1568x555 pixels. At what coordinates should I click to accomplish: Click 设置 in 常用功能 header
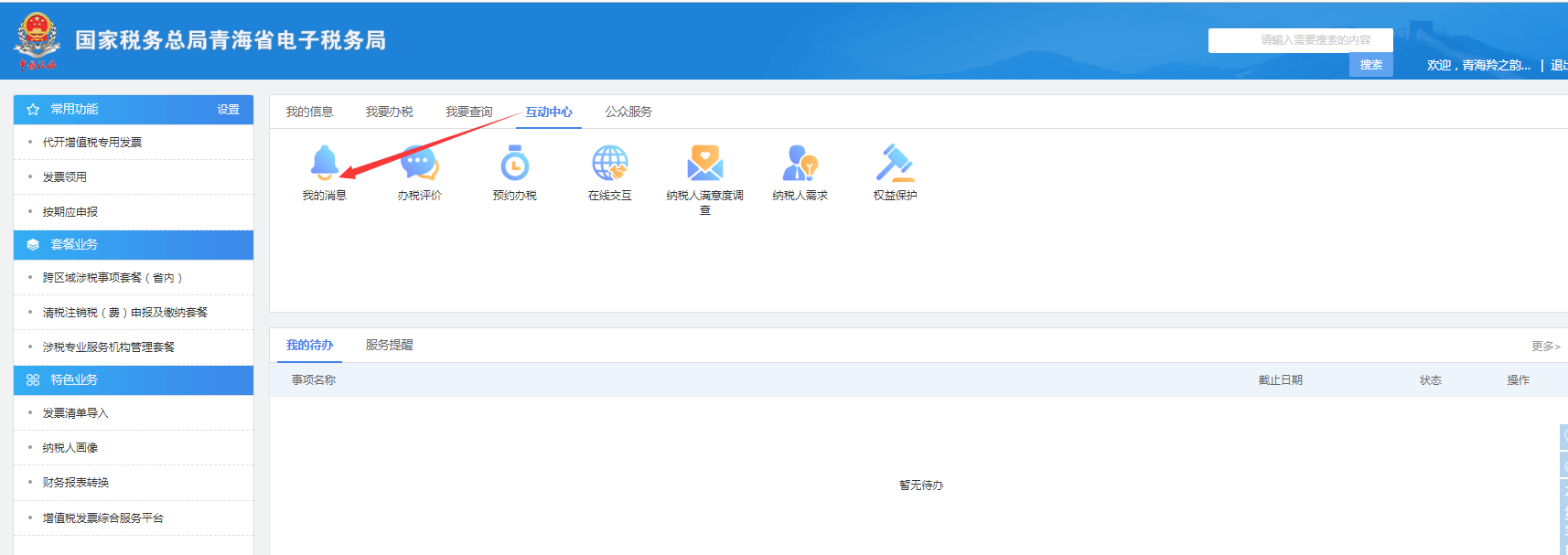click(x=228, y=110)
